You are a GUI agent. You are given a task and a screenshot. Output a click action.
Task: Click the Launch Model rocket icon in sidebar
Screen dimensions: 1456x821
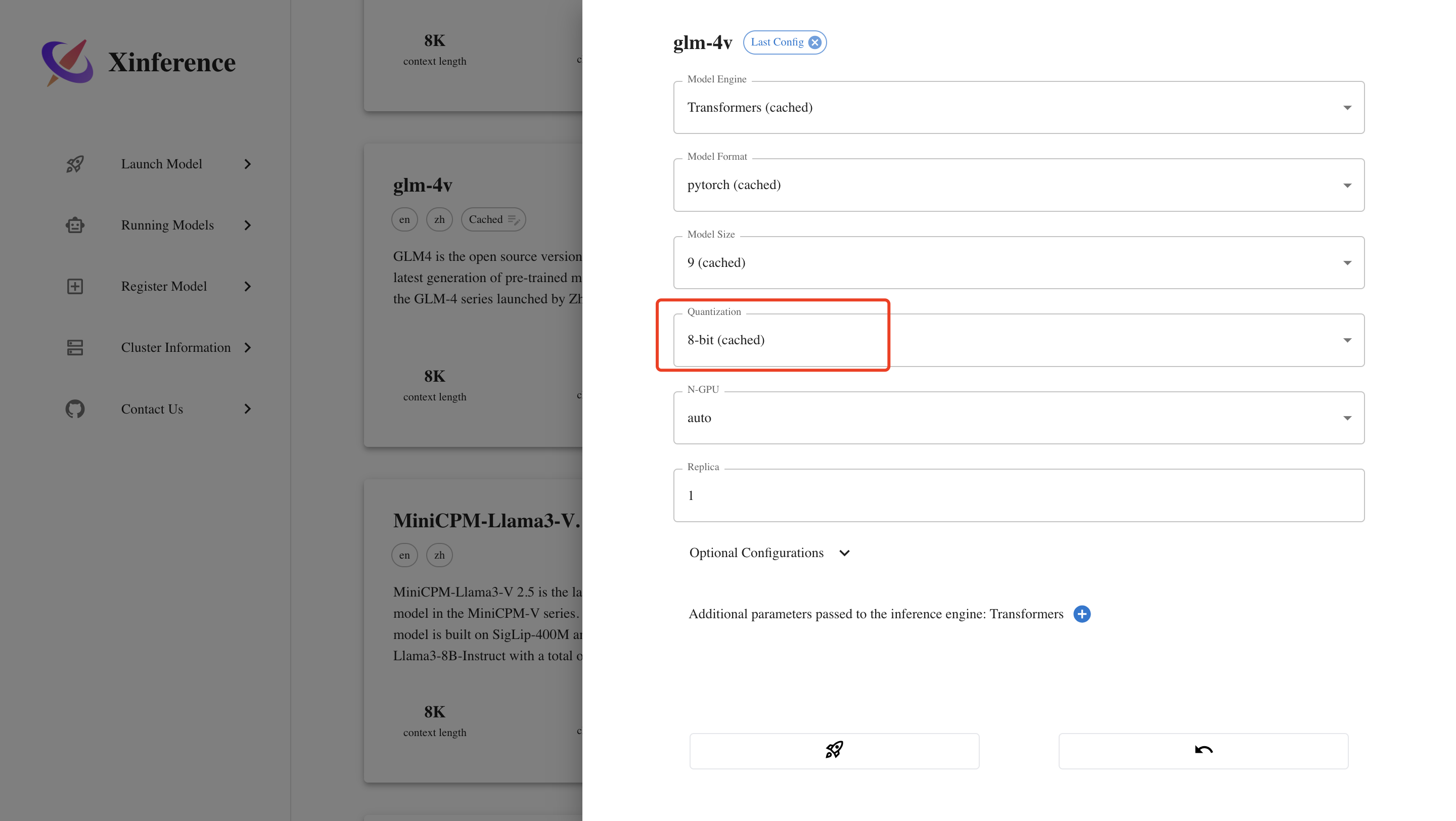coord(75,164)
